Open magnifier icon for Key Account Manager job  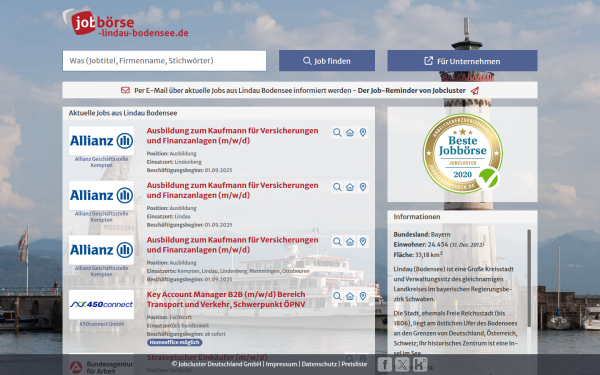[x=337, y=297]
